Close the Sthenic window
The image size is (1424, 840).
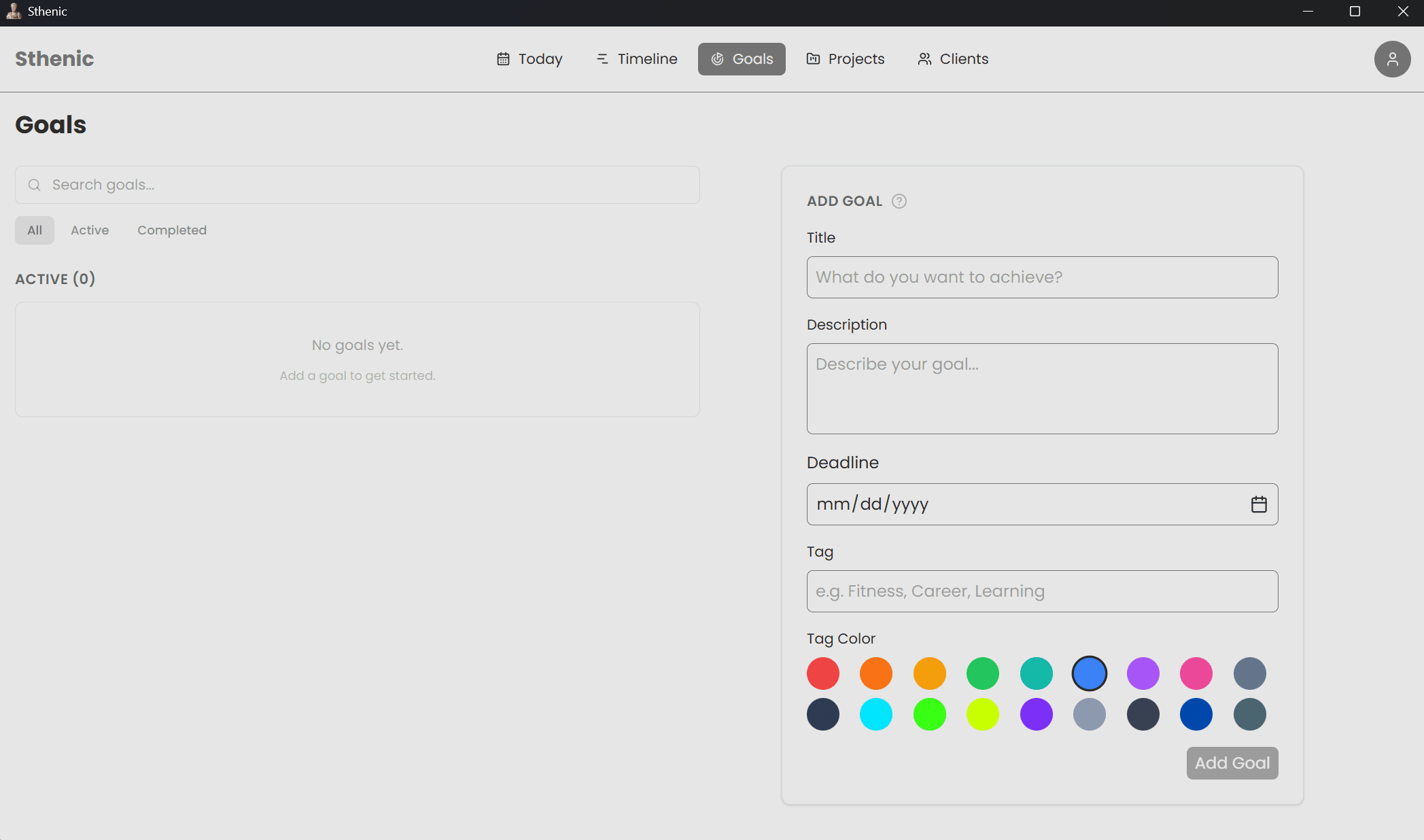click(1402, 12)
